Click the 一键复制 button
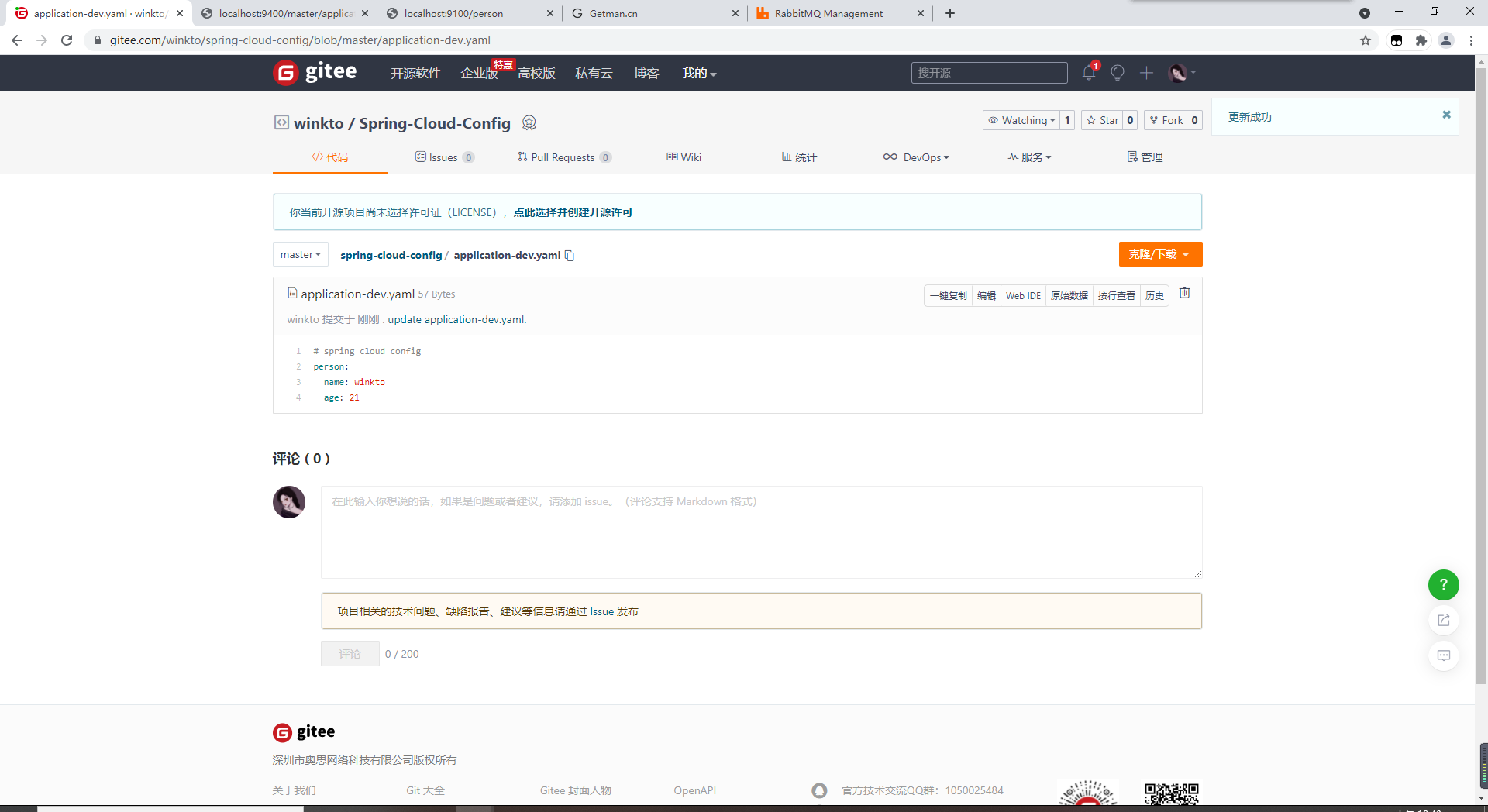The width and height of the screenshot is (1488, 812). tap(948, 295)
